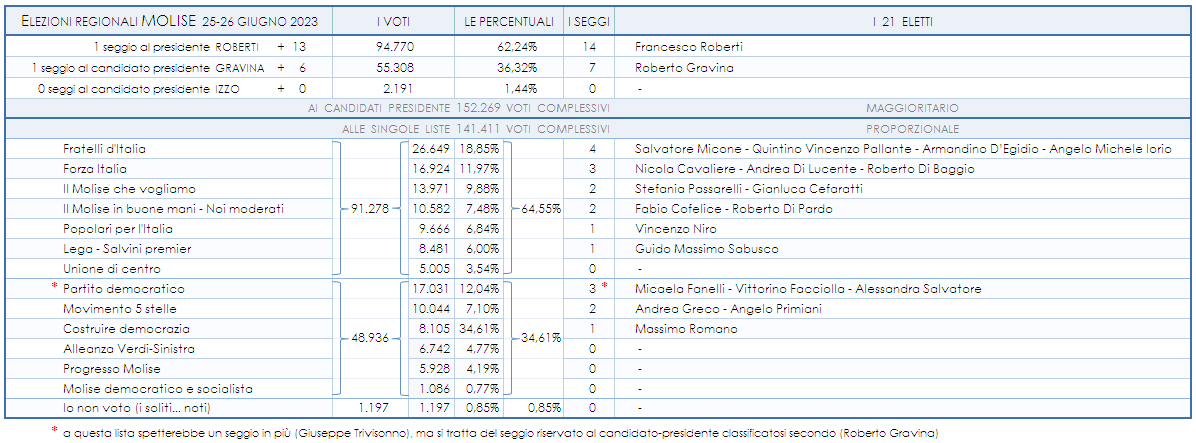Screen dimensions: 1196x443
Task: Select the 'LE PERCENTUALI' column header
Action: (x=509, y=21)
